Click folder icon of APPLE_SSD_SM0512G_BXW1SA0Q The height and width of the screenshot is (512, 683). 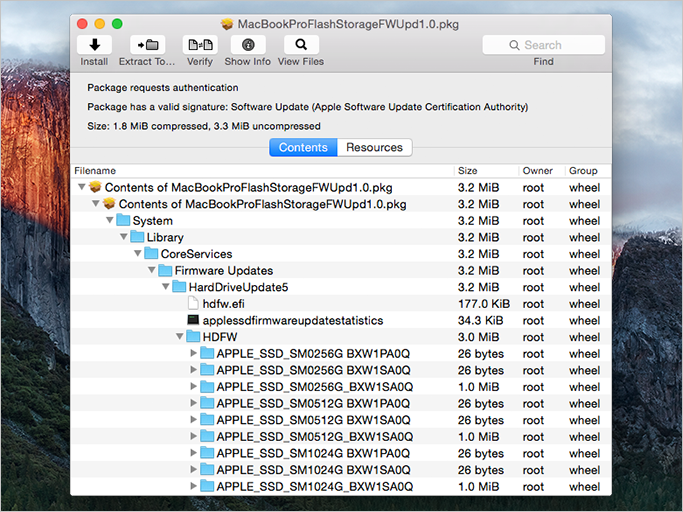pyautogui.click(x=207, y=436)
